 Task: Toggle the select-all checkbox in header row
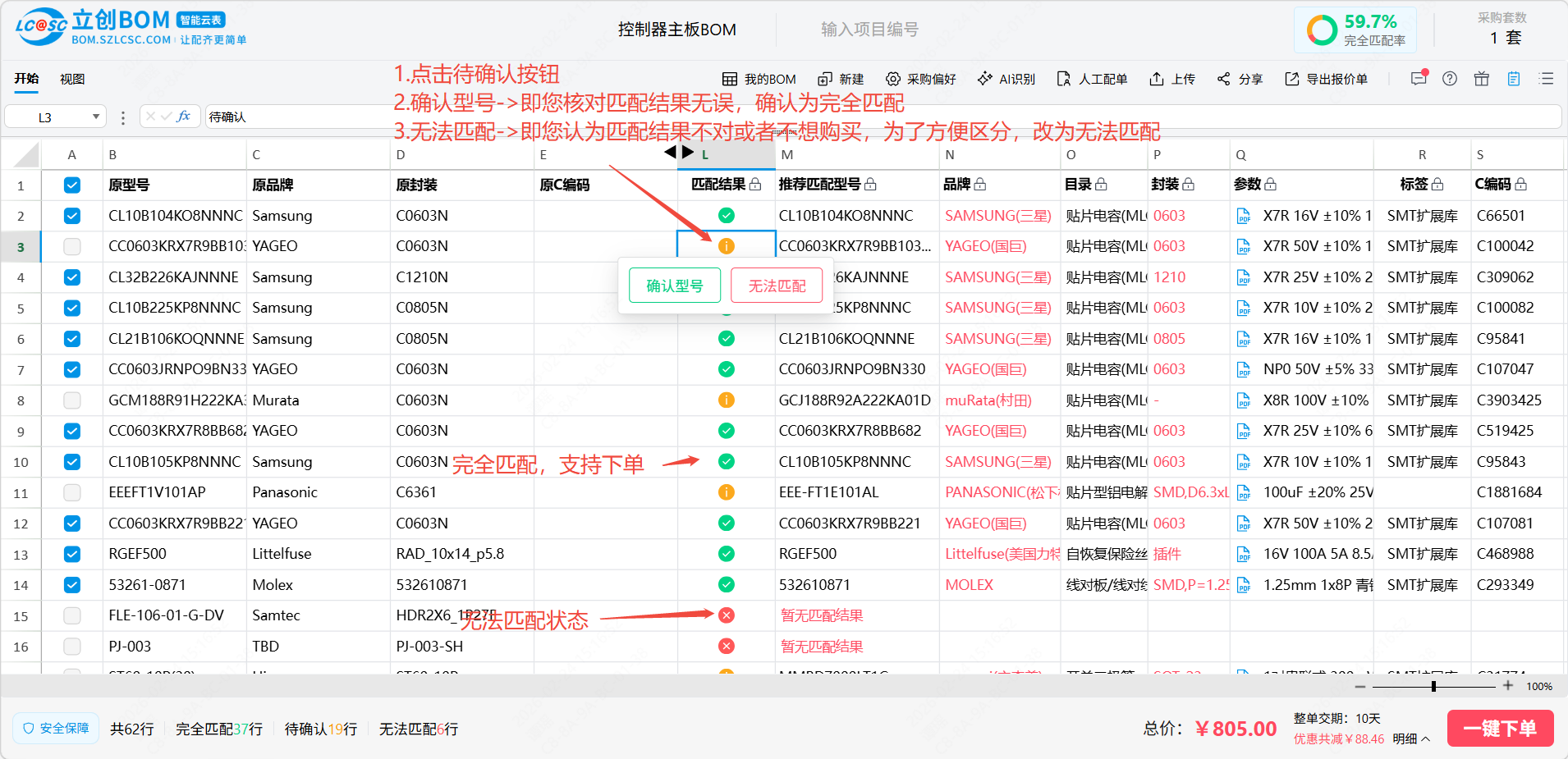72,185
